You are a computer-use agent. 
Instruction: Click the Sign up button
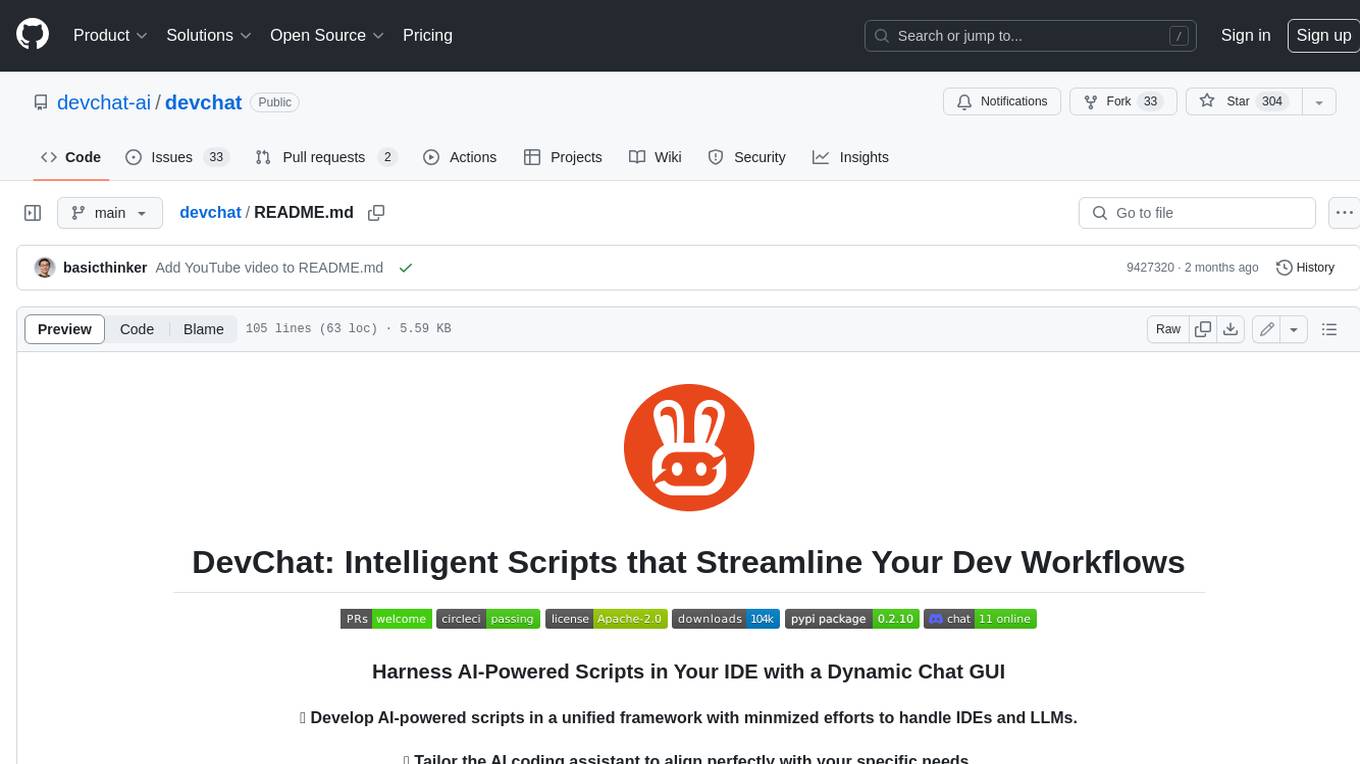(x=1323, y=35)
